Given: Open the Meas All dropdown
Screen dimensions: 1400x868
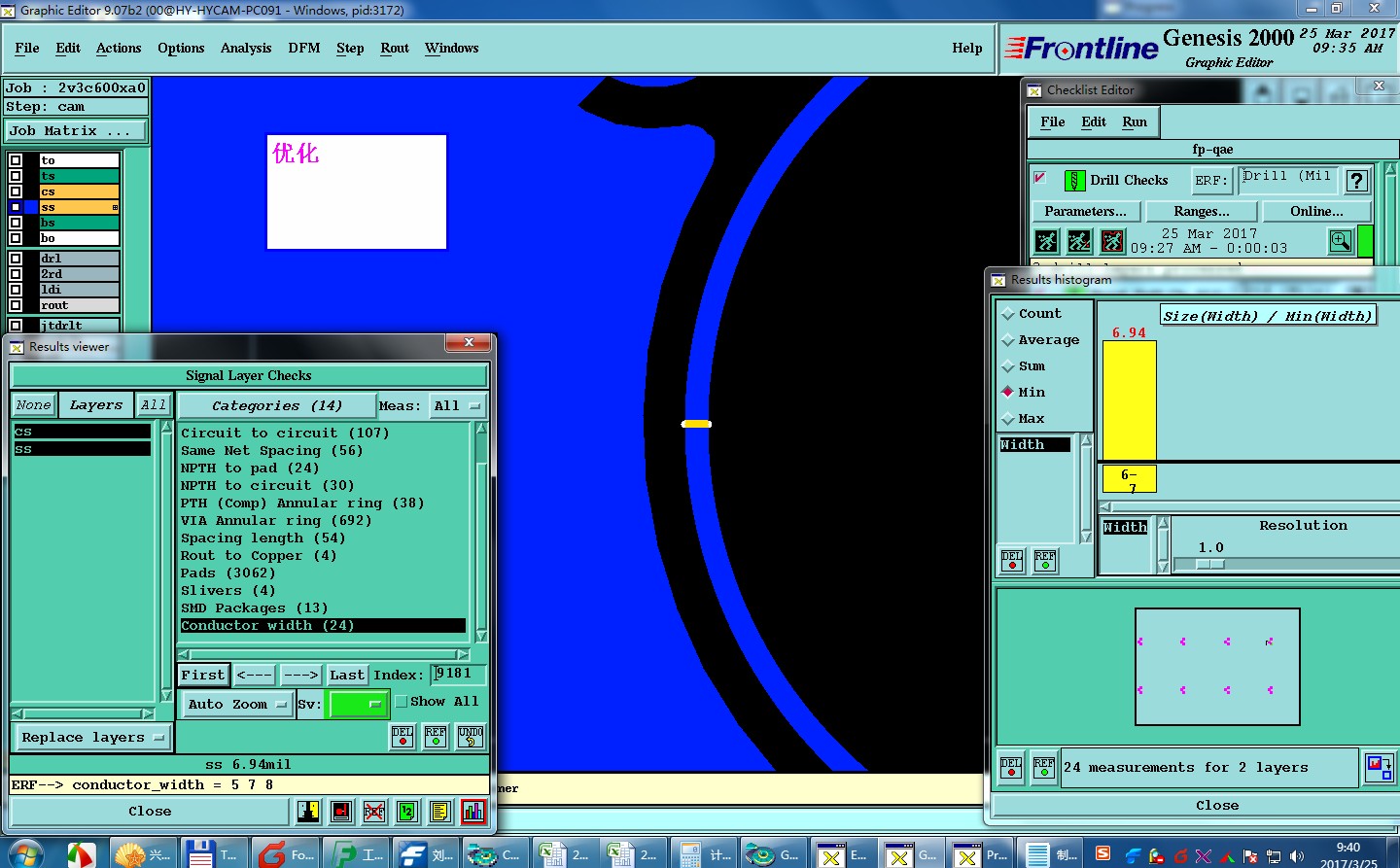Looking at the screenshot, I should click(458, 406).
